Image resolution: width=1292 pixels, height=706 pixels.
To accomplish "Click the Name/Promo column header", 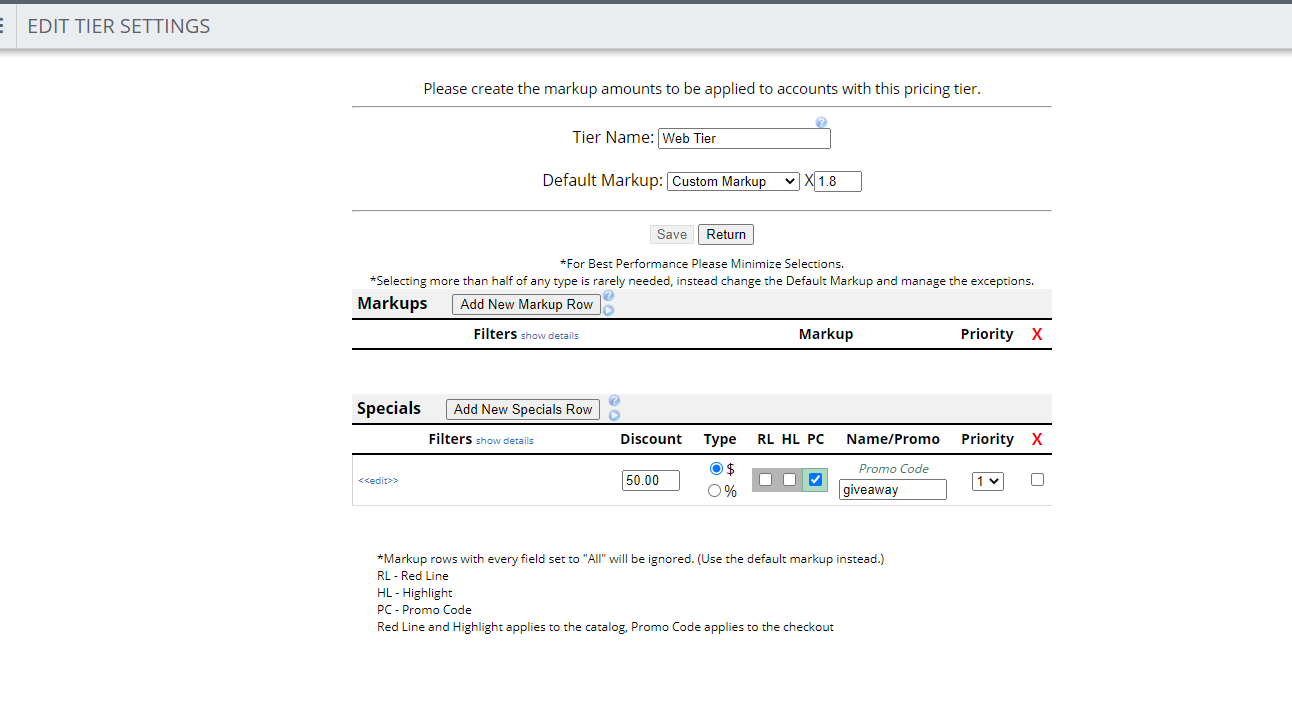I will [893, 439].
